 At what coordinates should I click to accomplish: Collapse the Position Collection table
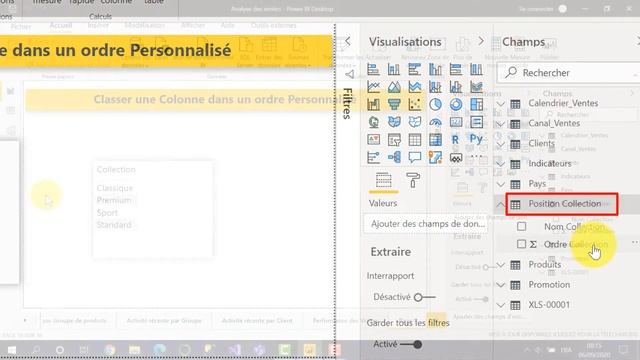501,204
